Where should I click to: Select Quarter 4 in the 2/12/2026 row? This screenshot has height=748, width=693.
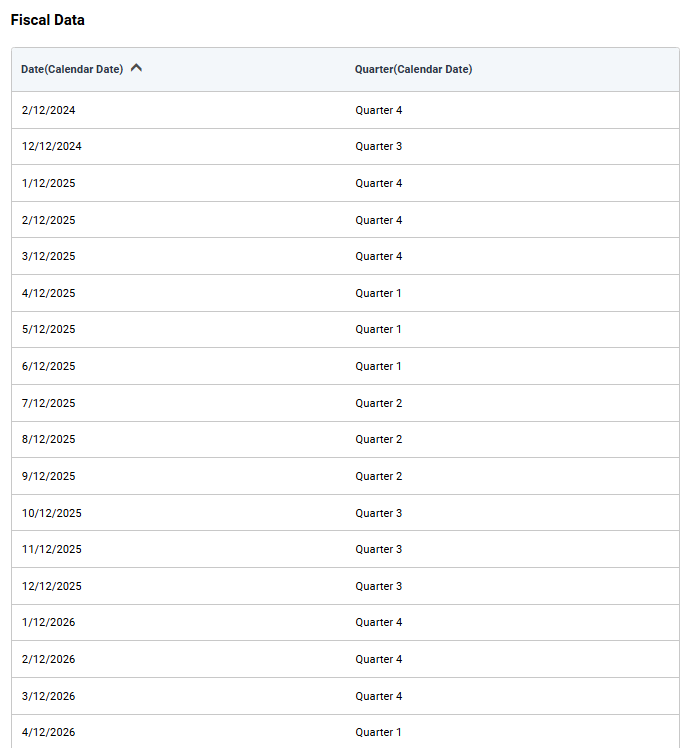click(378, 660)
